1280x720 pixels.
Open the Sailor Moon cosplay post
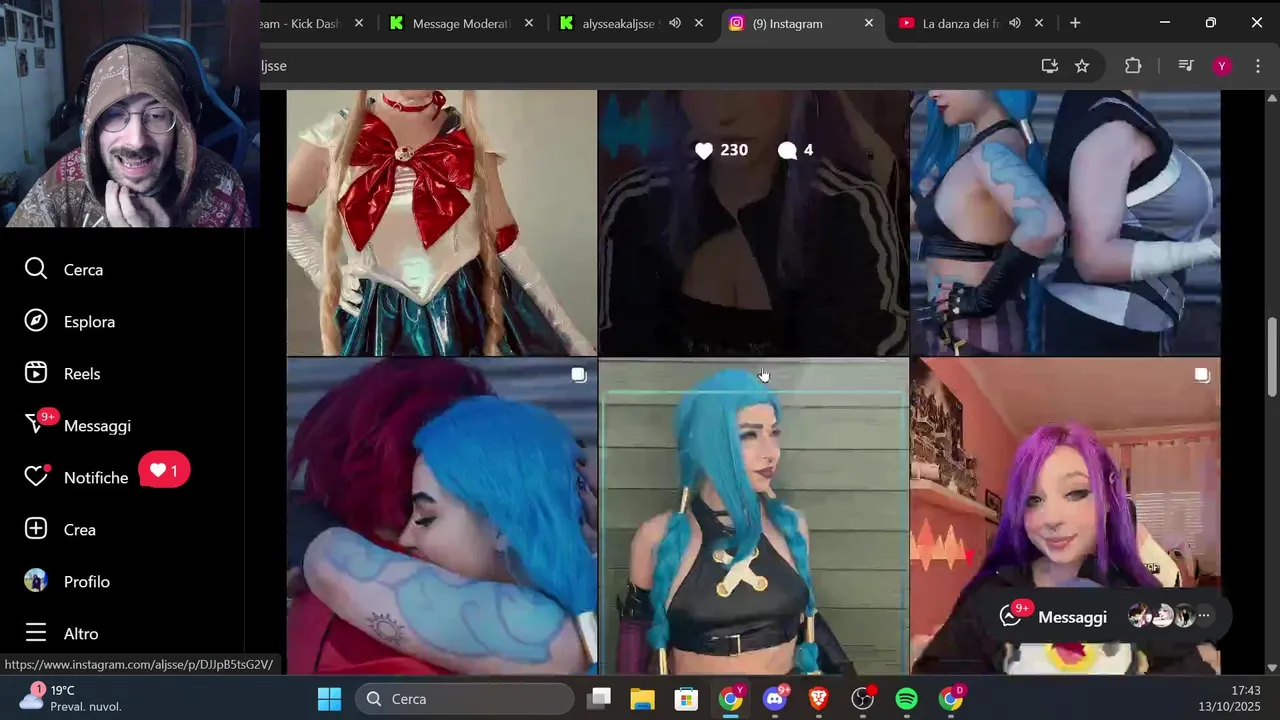441,223
